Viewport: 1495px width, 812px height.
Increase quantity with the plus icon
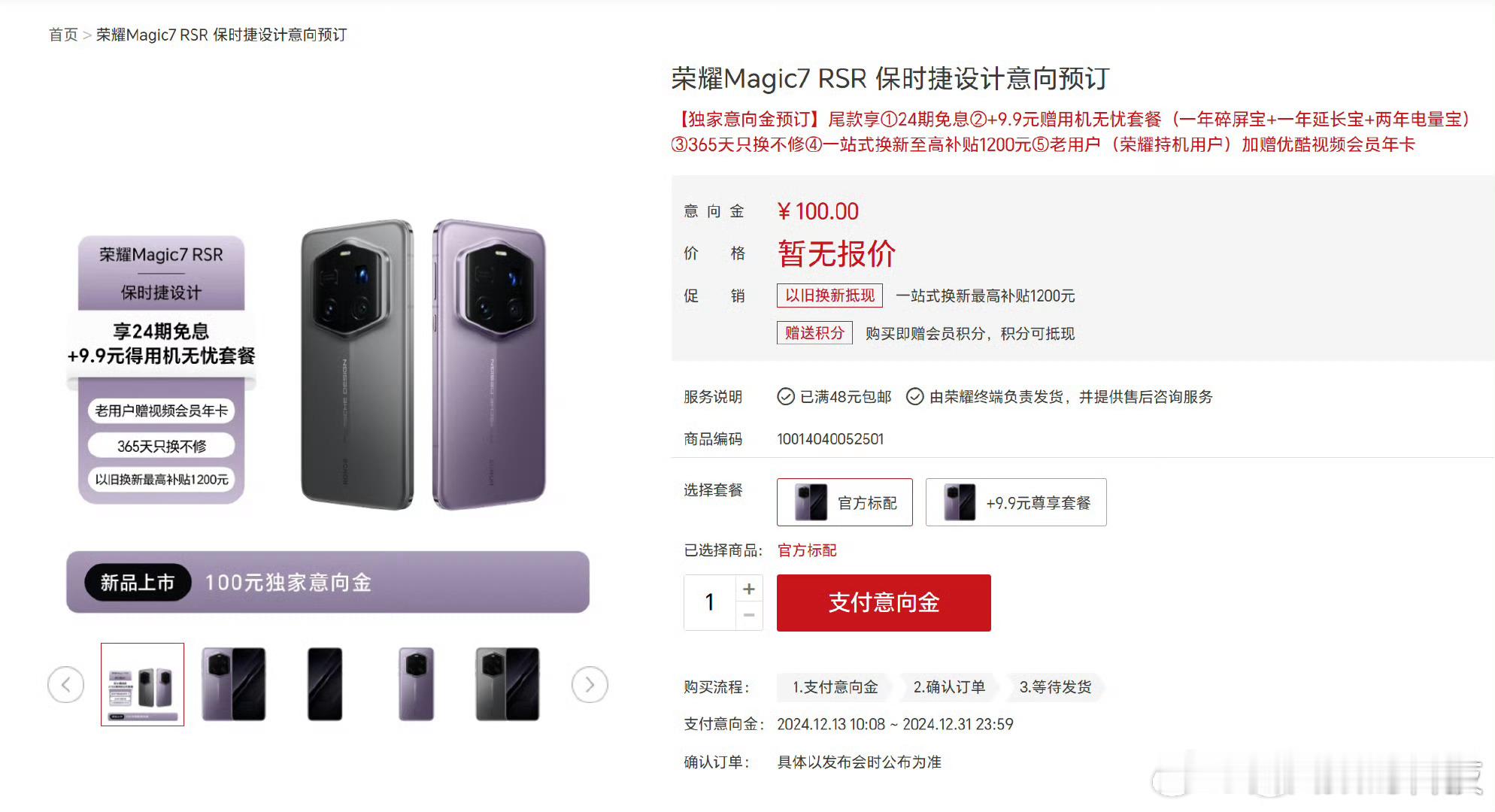(x=749, y=589)
